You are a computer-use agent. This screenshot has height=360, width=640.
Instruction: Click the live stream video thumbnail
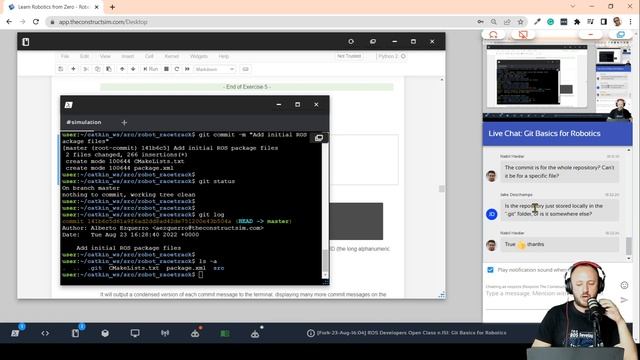pyautogui.click(x=557, y=81)
